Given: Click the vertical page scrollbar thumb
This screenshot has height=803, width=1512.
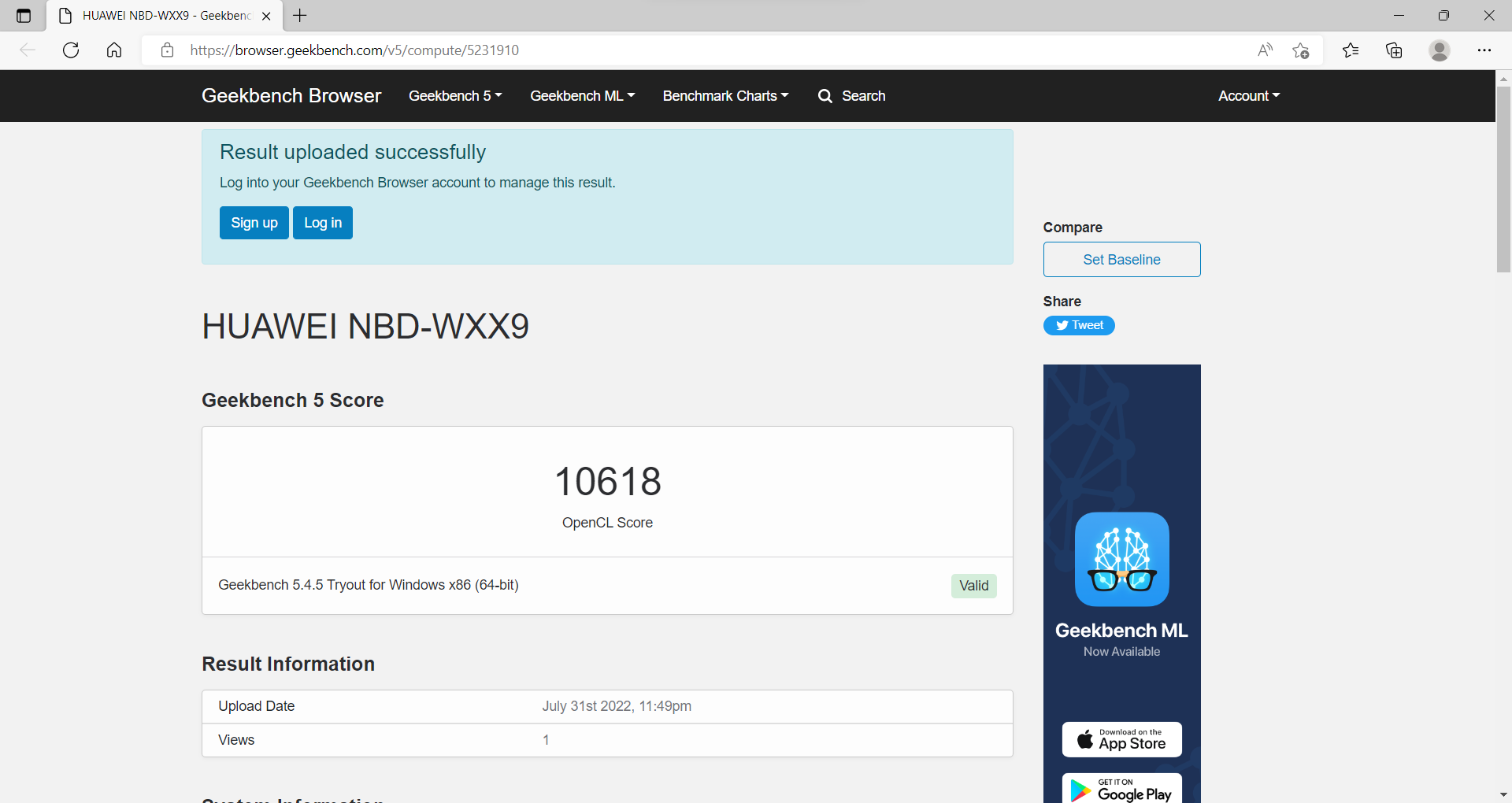Looking at the screenshot, I should click(x=1503, y=179).
